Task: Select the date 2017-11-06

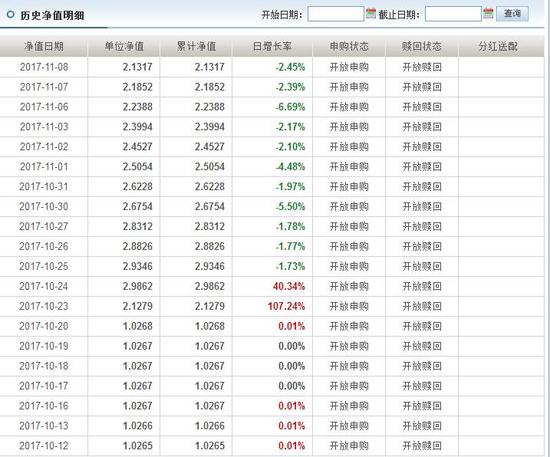Action: click(x=44, y=107)
